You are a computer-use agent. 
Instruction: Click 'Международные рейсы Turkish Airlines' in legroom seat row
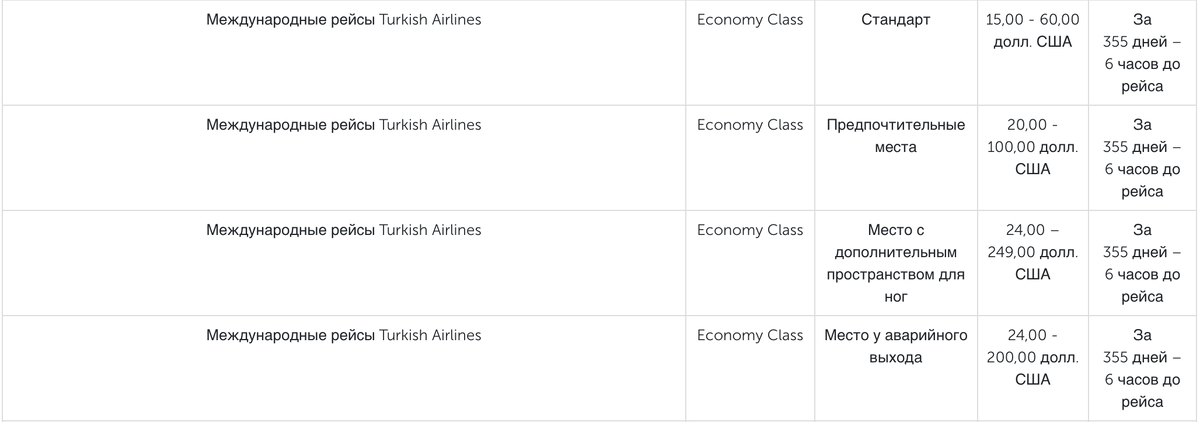(343, 230)
